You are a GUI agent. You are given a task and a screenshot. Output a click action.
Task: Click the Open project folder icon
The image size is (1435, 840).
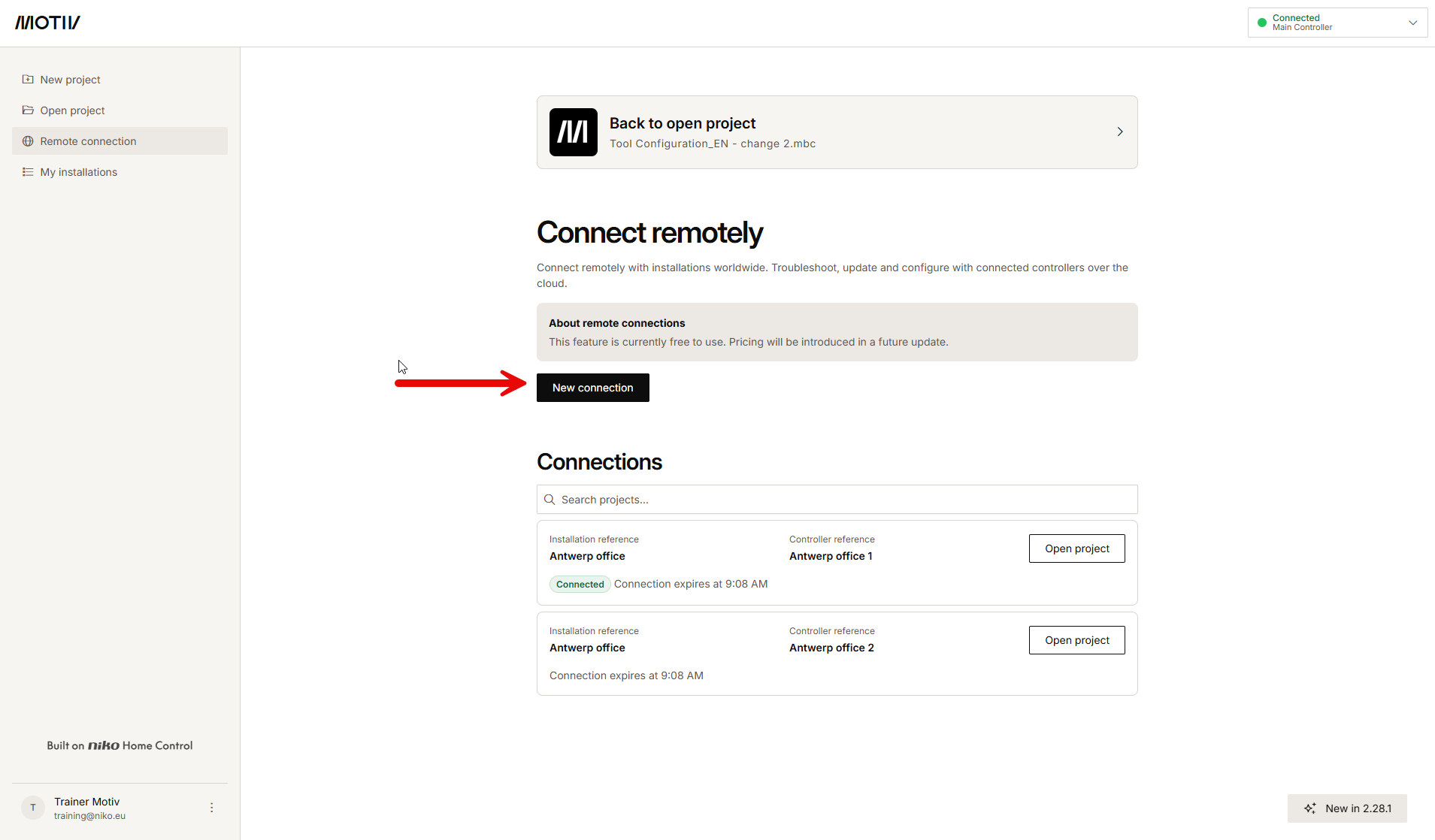point(28,110)
